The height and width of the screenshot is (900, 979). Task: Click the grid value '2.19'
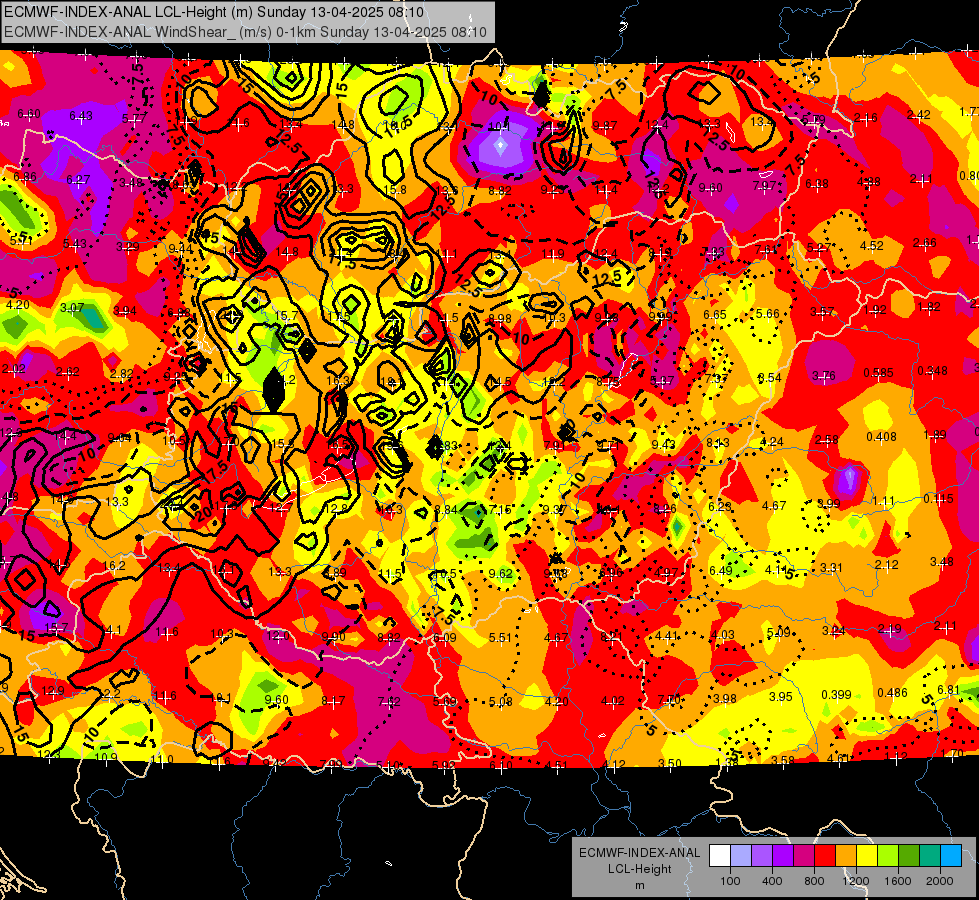pos(890,629)
